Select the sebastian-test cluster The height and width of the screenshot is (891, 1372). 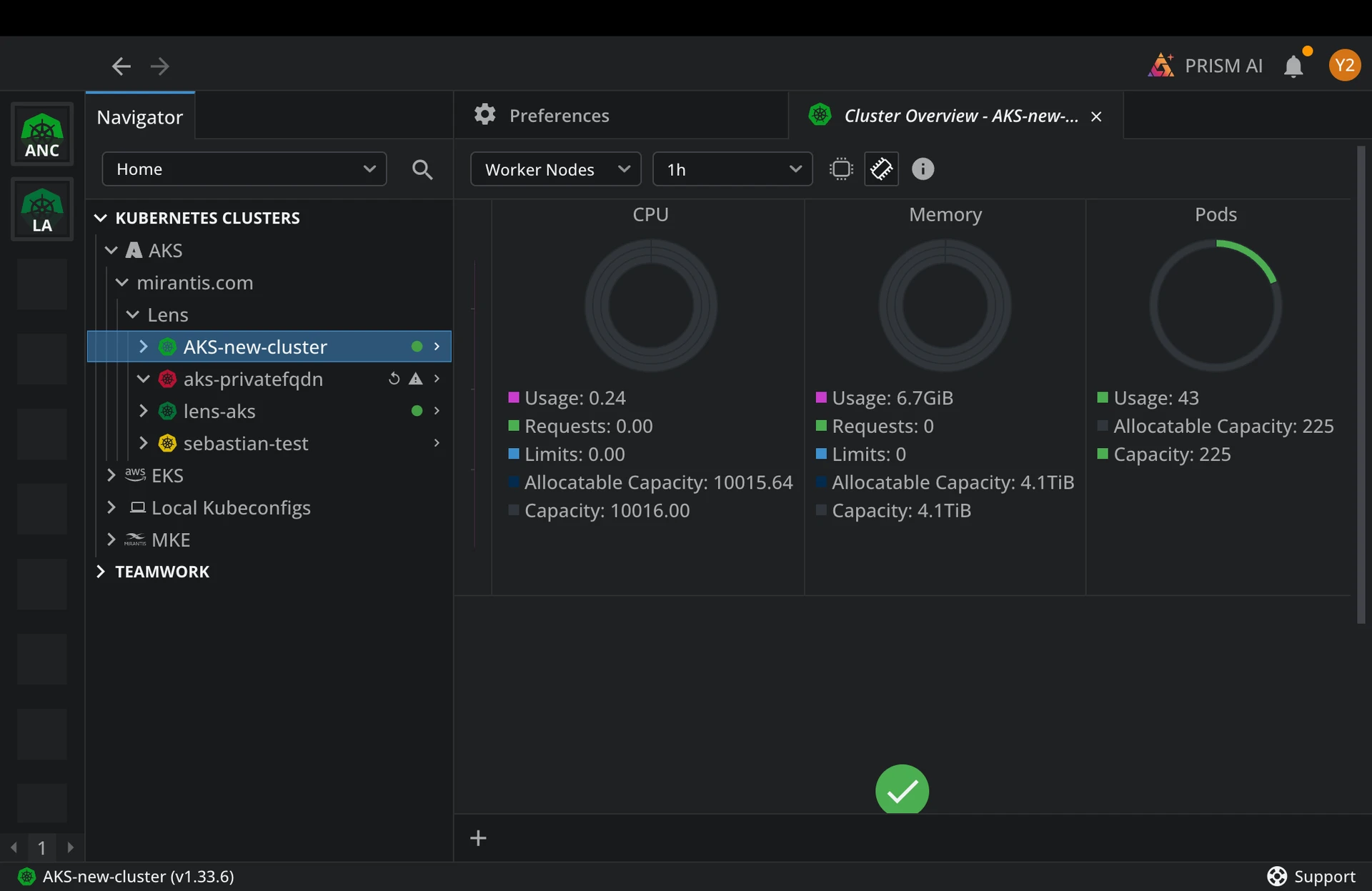[246, 443]
